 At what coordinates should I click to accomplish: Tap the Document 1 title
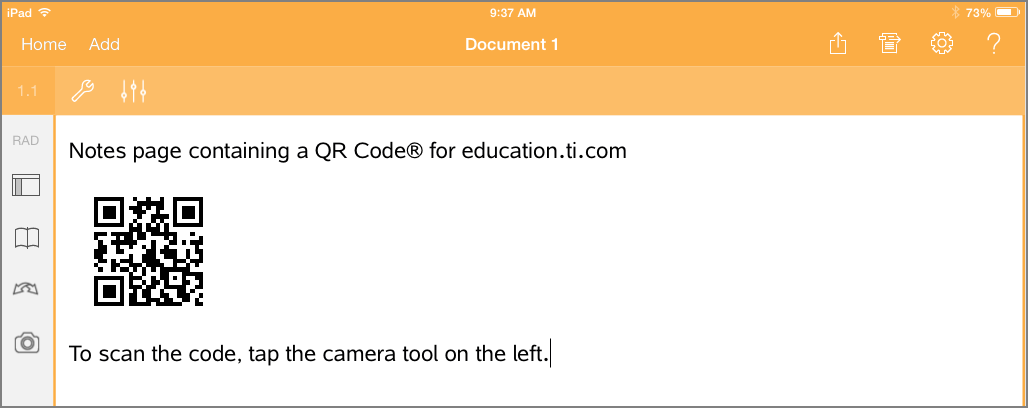point(512,44)
